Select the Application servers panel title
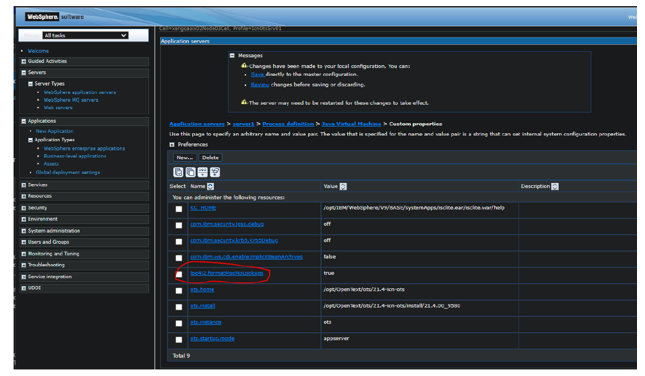Screen dimensions: 645x376 tap(185, 41)
